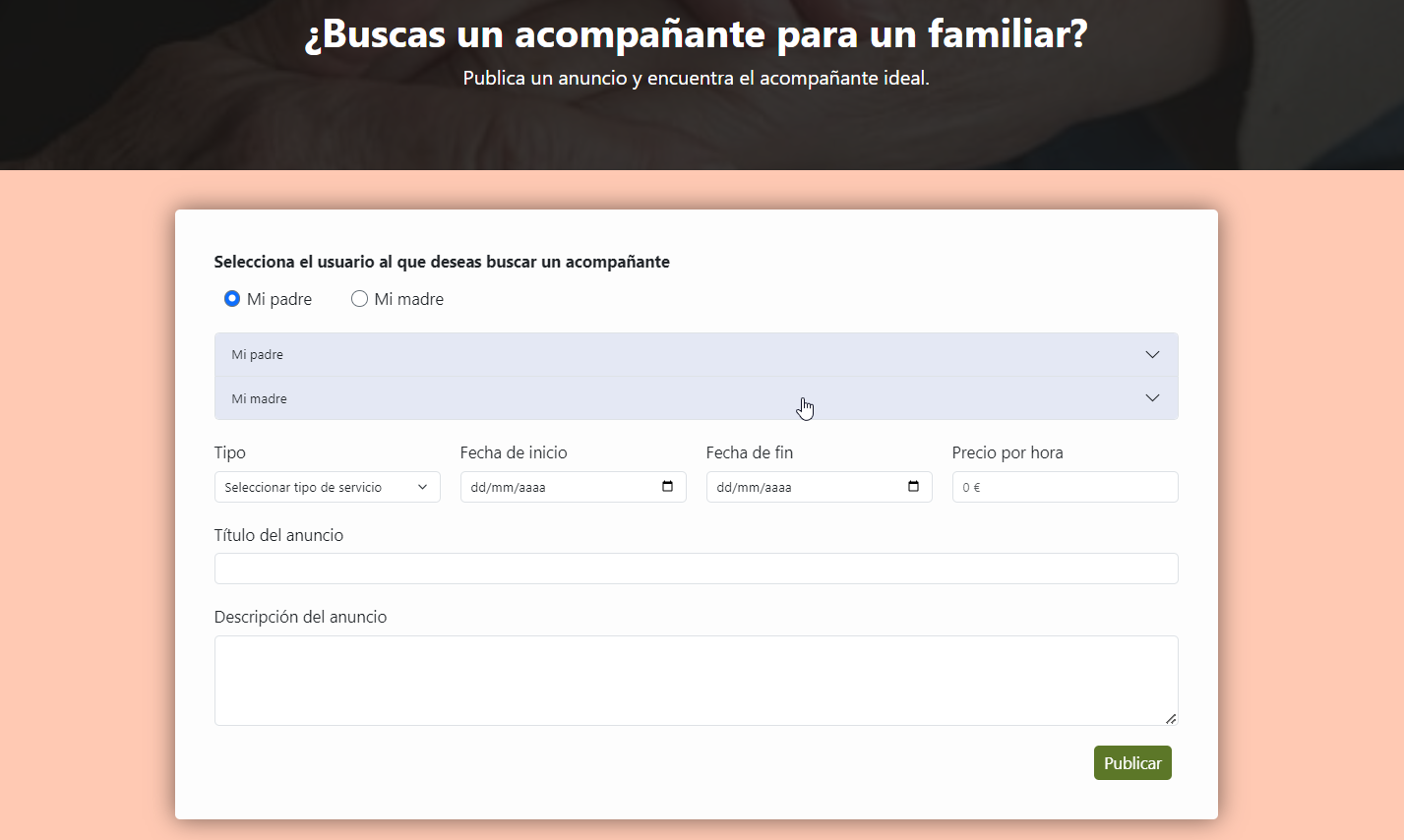The height and width of the screenshot is (840, 1404).
Task: Click the Precio por hora field
Action: click(x=1065, y=487)
